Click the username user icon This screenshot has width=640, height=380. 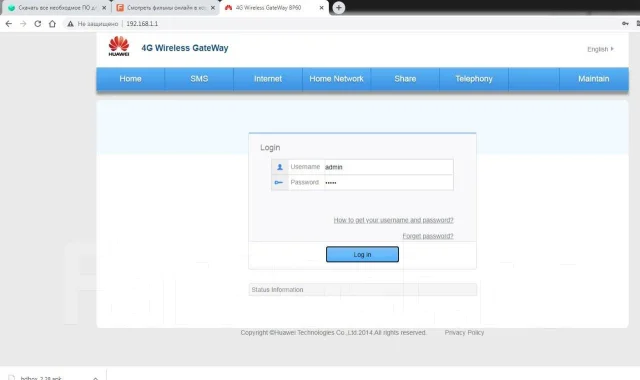pos(280,167)
